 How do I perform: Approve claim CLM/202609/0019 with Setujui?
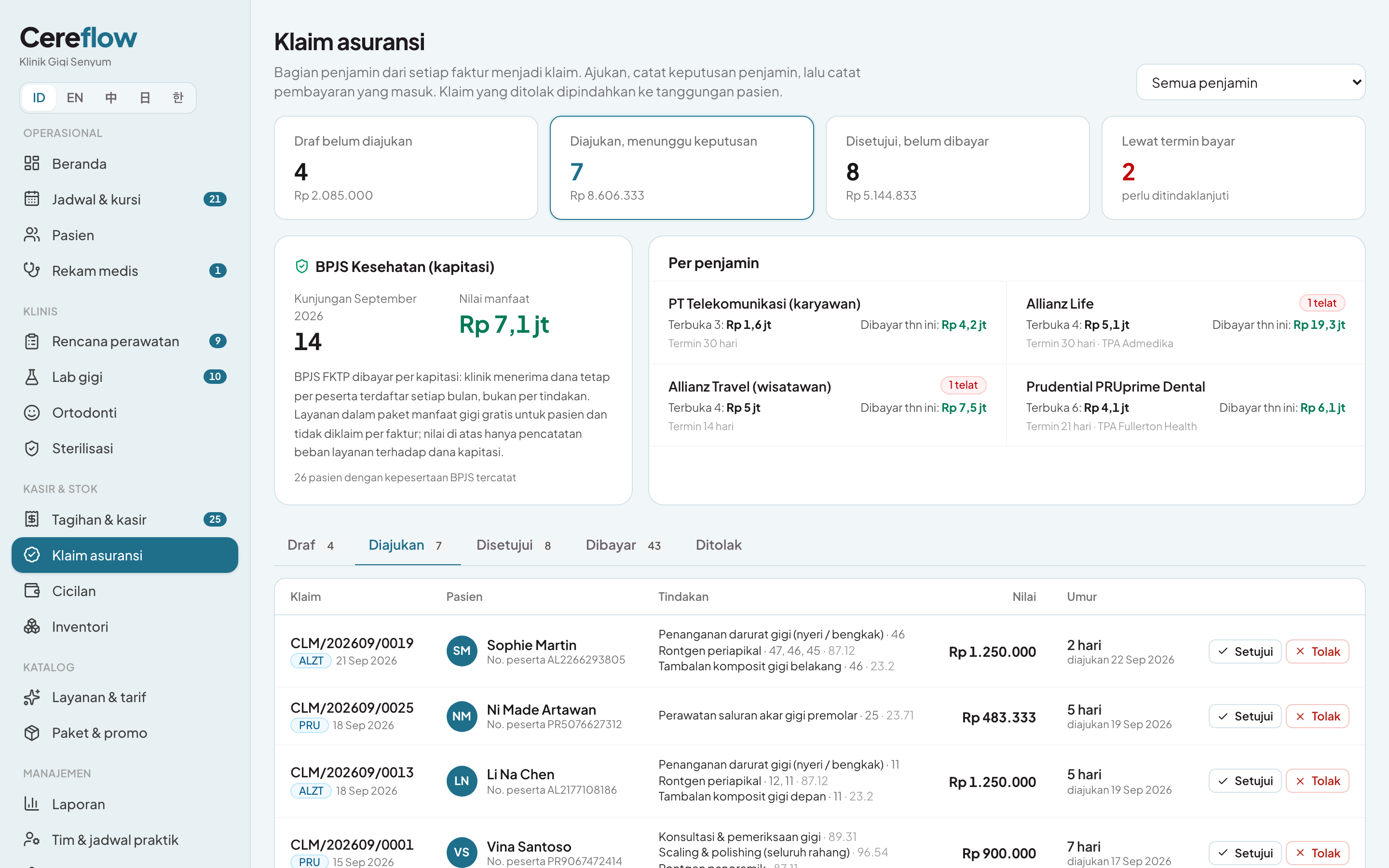tap(1245, 651)
